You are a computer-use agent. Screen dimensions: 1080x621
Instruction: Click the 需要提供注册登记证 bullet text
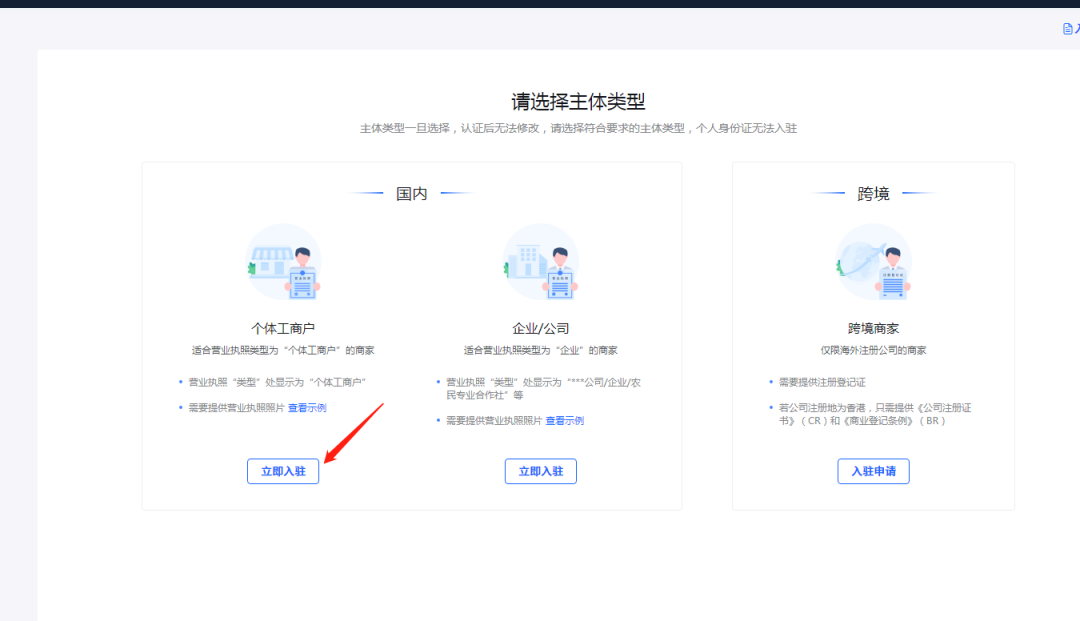coord(823,382)
